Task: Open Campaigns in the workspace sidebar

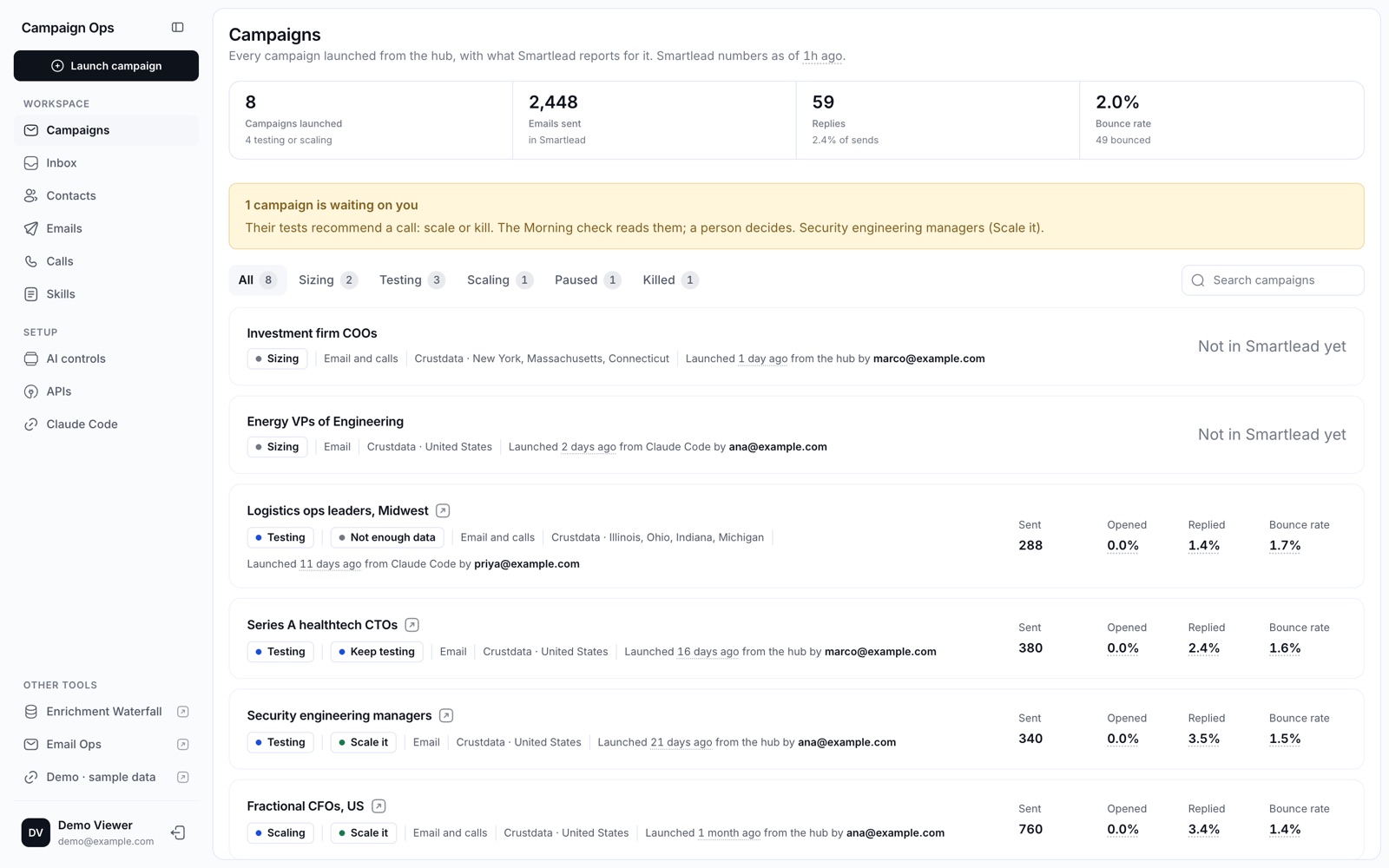Action: click(x=106, y=130)
